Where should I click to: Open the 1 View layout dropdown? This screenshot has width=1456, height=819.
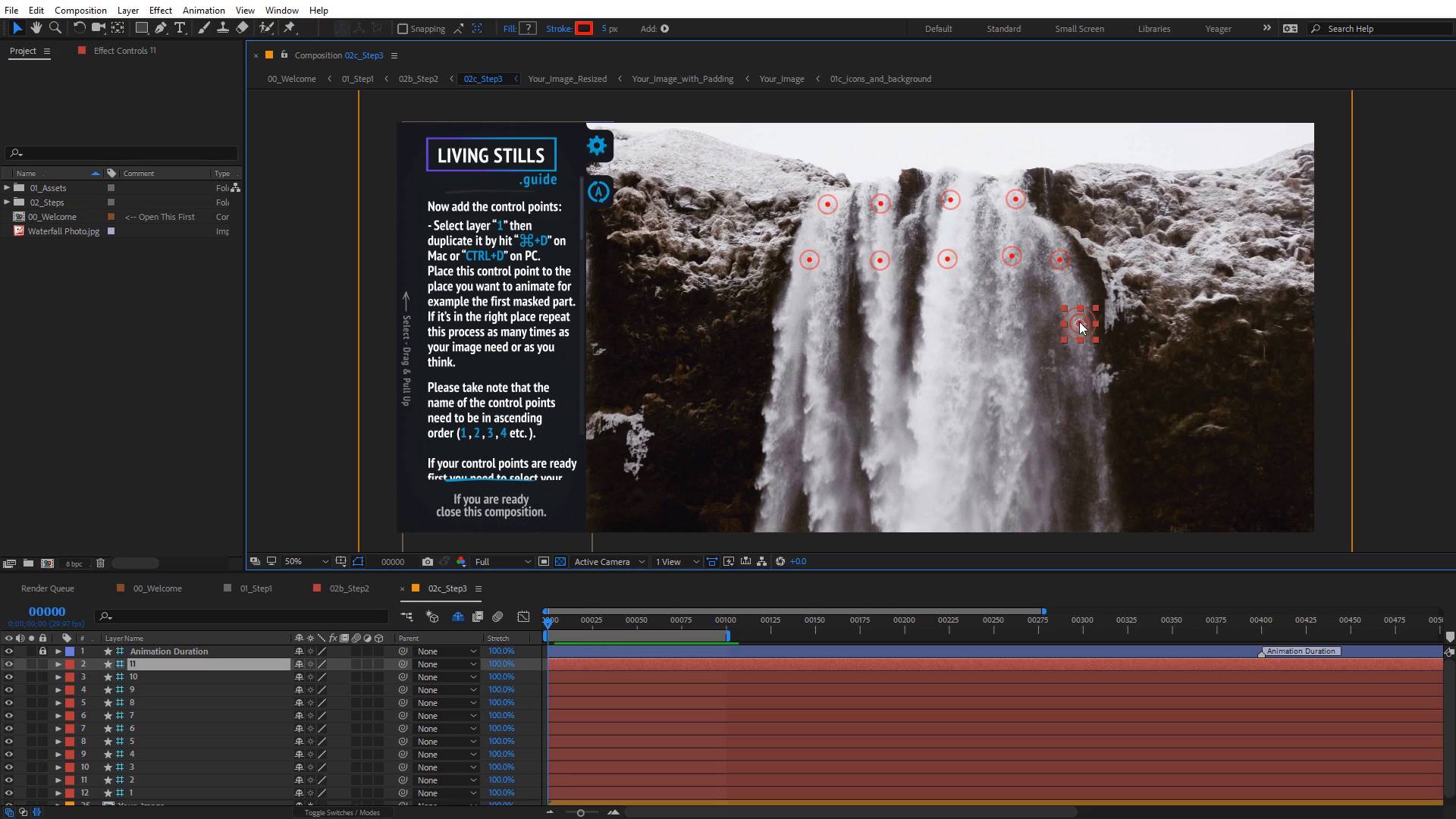click(x=676, y=562)
